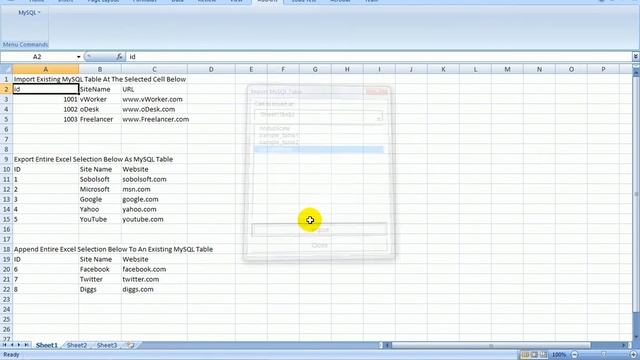Click cell with value 1002
Screen dimensions: 640x360
[45, 109]
